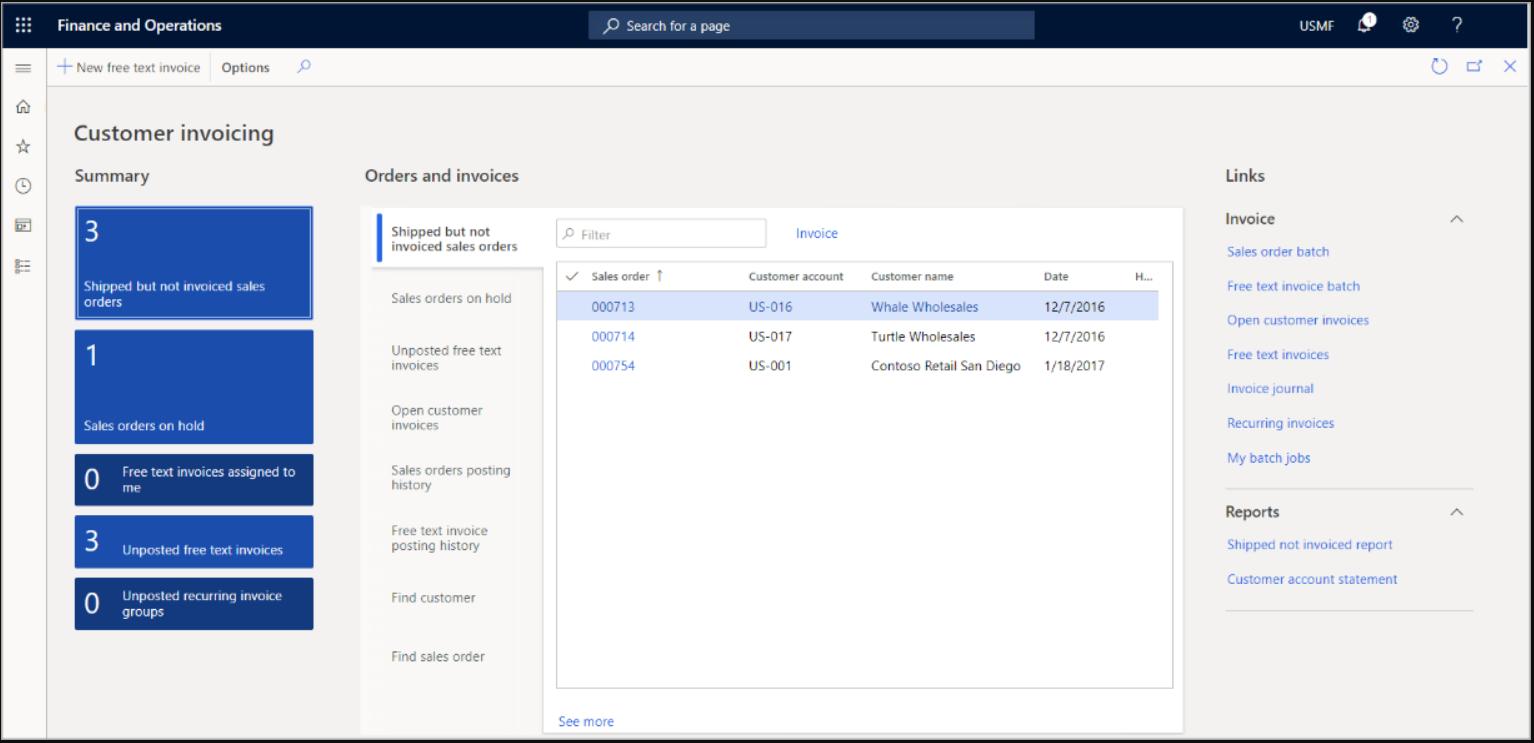Screen dimensions: 1534x743
Task: Open customer account US-016
Action: pyautogui.click(x=770, y=307)
